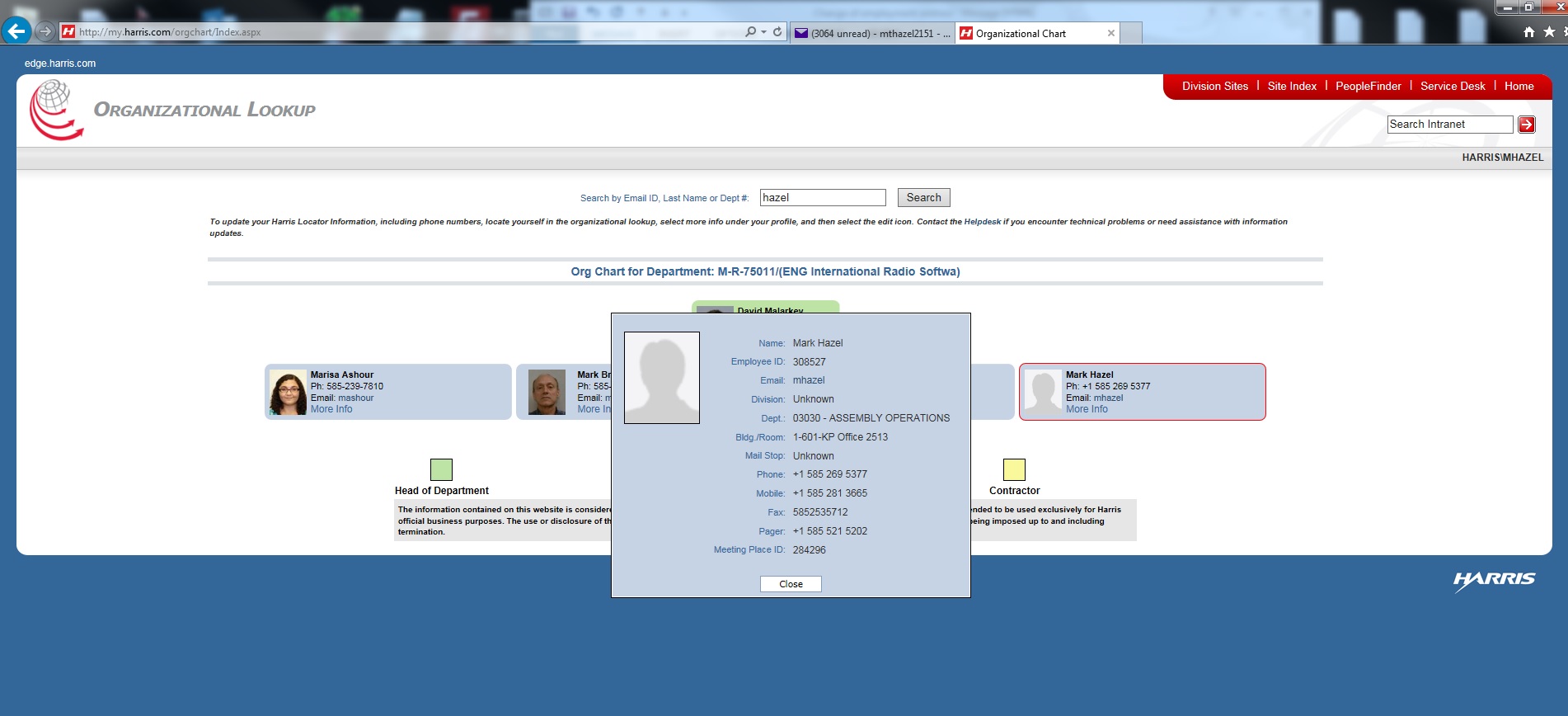Click the pager value +1 585 521 5202
Screen dimensions: 1568x716
830,531
